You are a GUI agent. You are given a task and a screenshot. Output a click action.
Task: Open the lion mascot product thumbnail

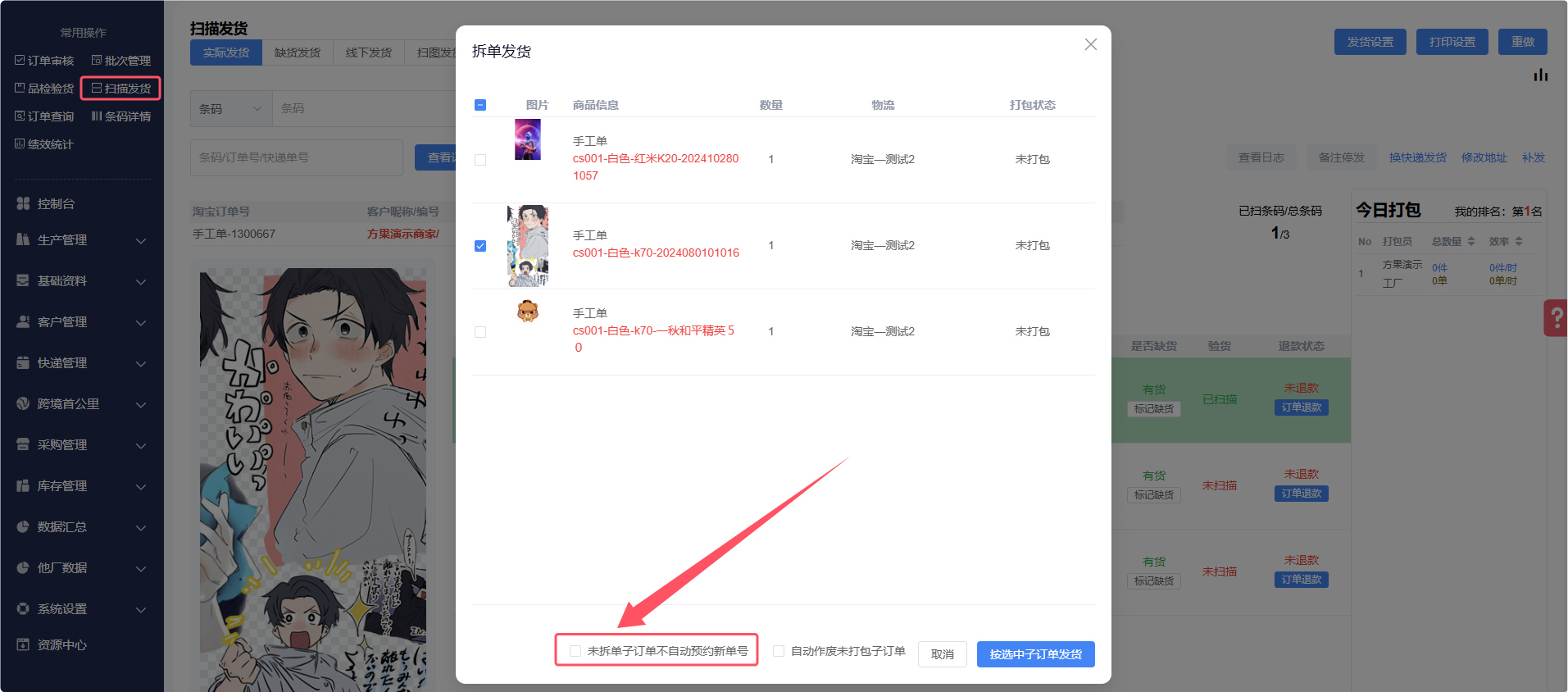(528, 311)
